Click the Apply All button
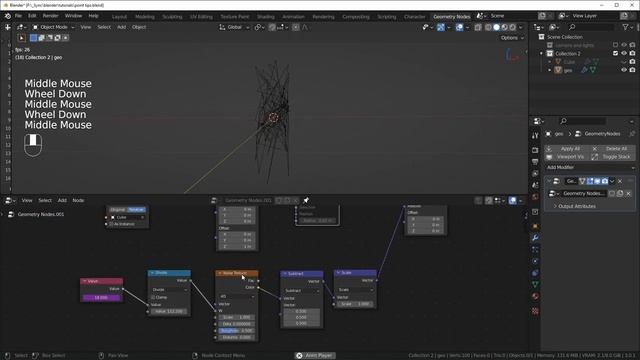 567,149
